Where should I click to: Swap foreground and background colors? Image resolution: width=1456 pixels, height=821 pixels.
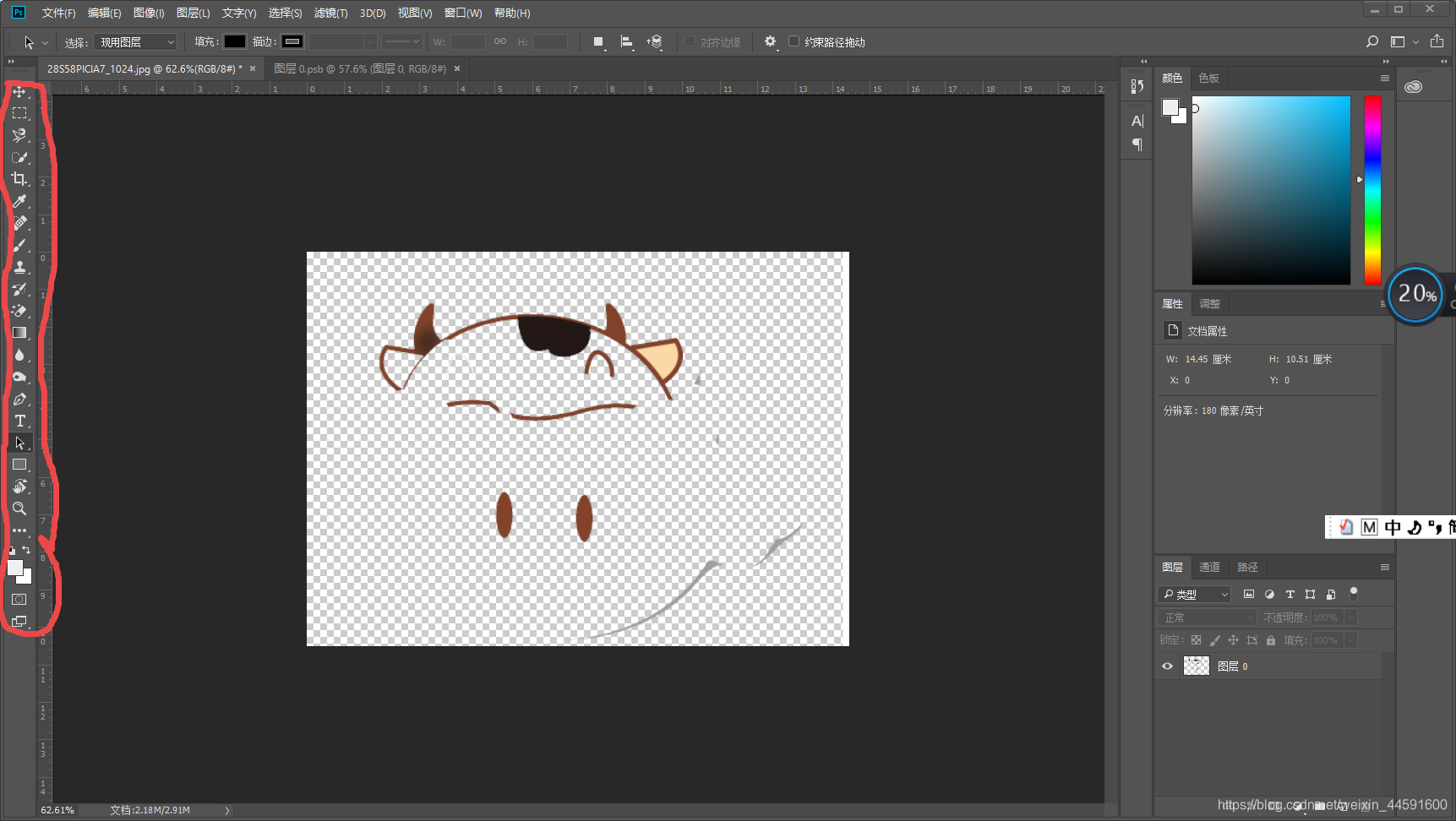(26, 550)
